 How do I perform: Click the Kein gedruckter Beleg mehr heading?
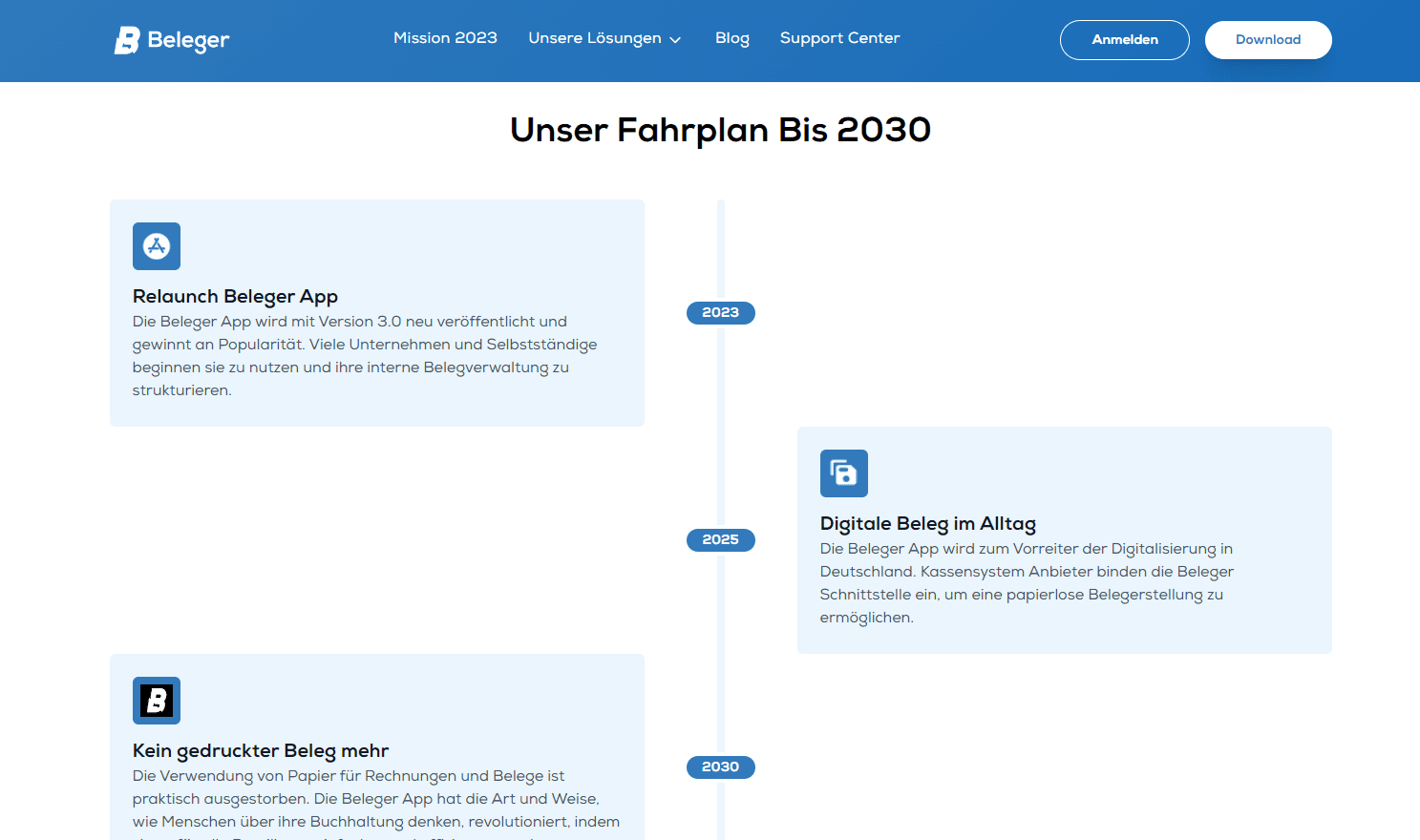coord(261,751)
